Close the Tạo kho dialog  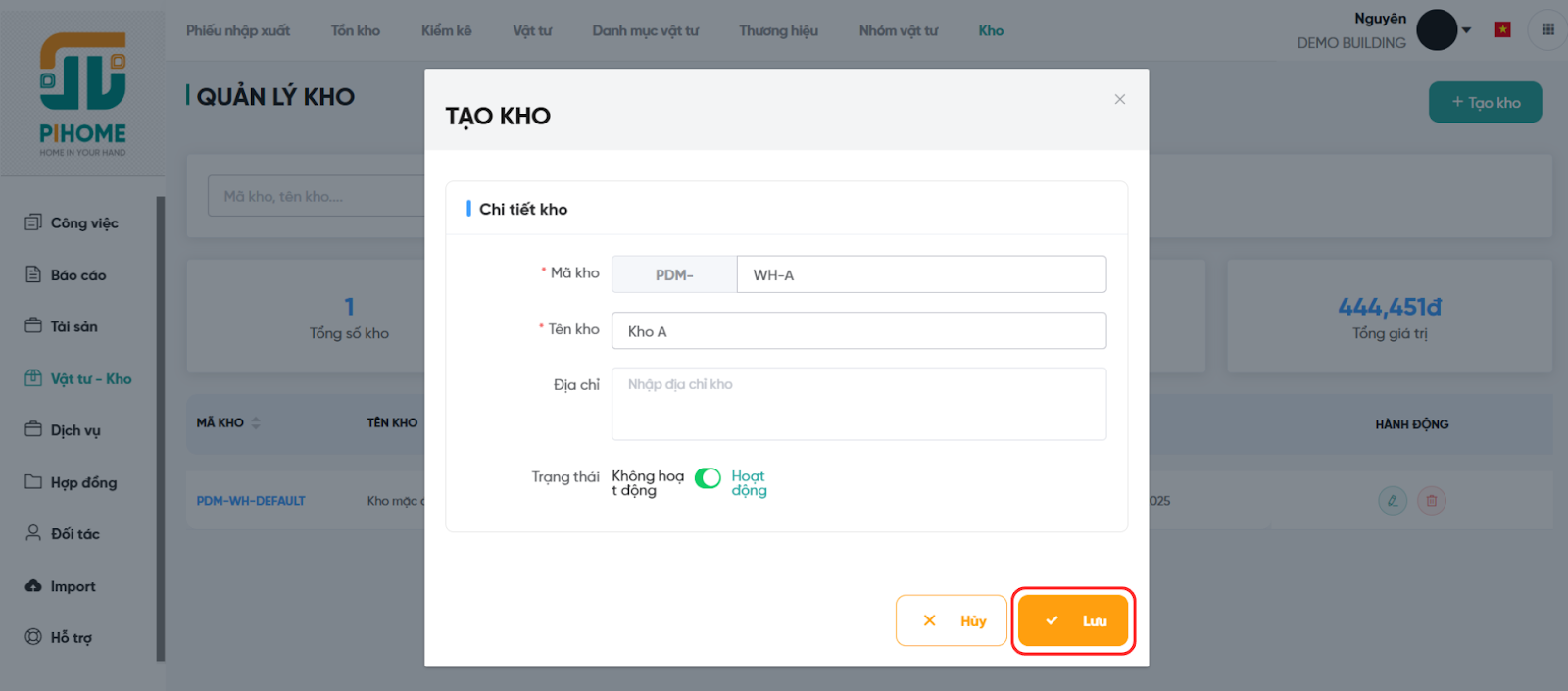click(x=1119, y=99)
